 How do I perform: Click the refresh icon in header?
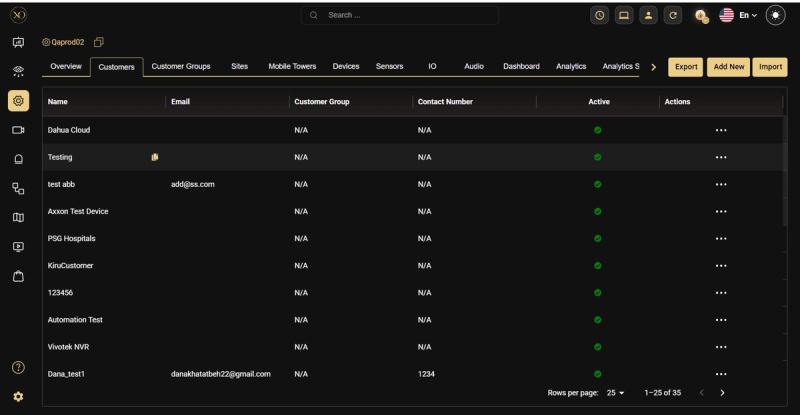tap(673, 15)
